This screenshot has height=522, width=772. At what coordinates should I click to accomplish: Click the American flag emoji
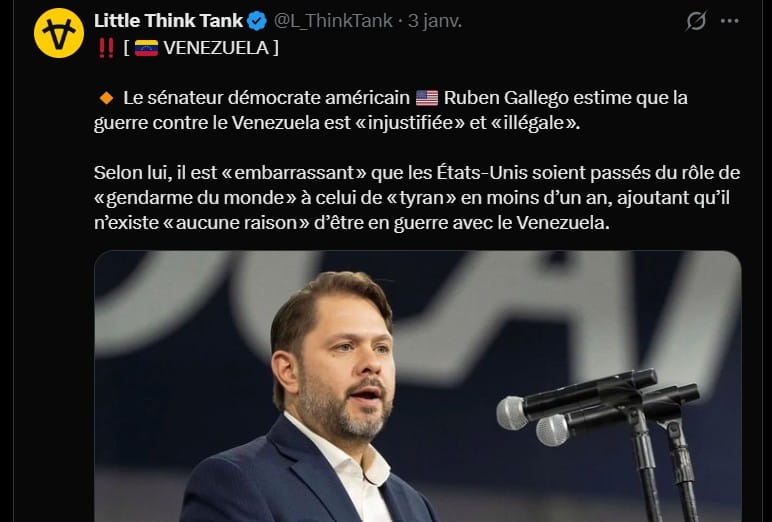click(427, 98)
